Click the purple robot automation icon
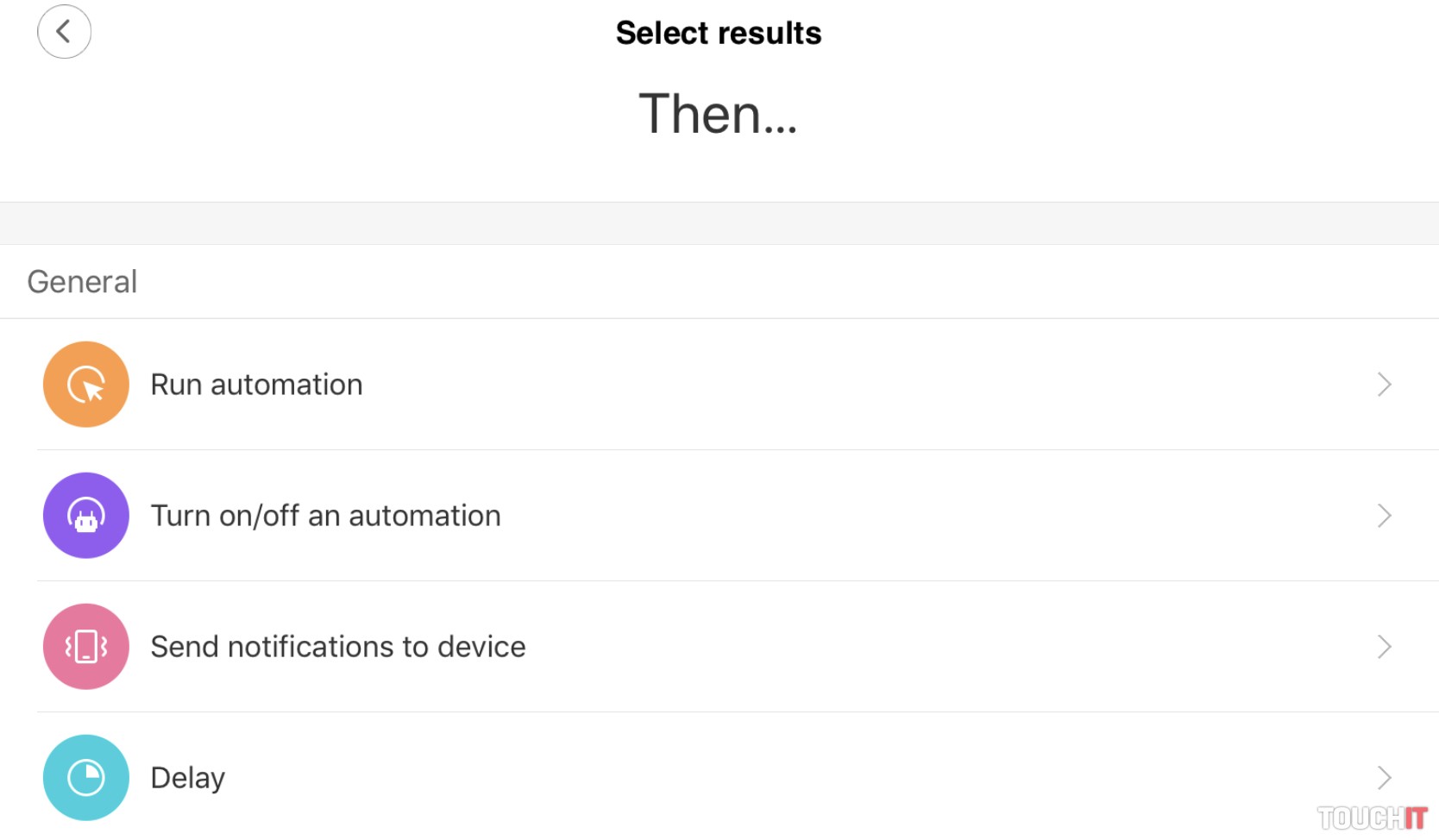This screenshot has height=840, width=1439. [x=86, y=516]
